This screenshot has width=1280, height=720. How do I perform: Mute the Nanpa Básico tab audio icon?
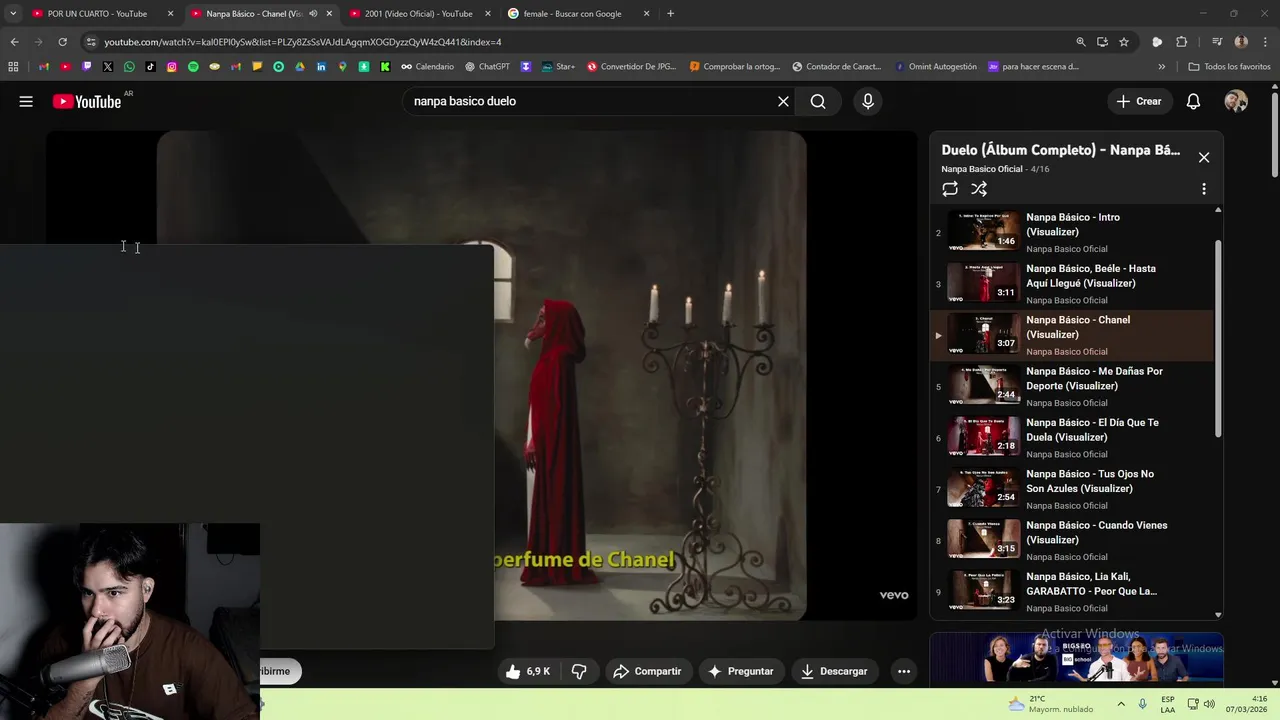pos(313,14)
